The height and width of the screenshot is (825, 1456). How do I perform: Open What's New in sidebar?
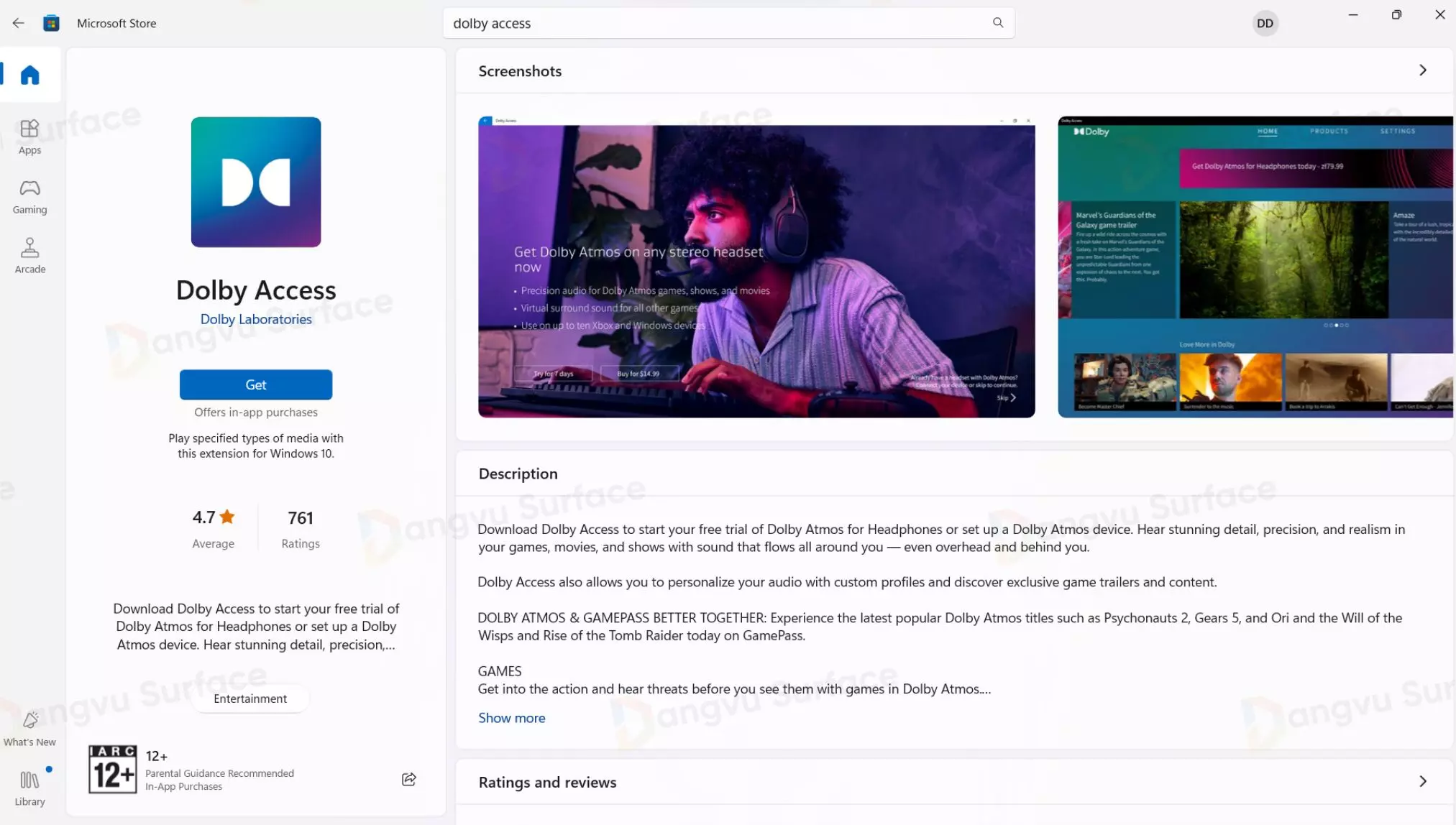[x=29, y=729]
